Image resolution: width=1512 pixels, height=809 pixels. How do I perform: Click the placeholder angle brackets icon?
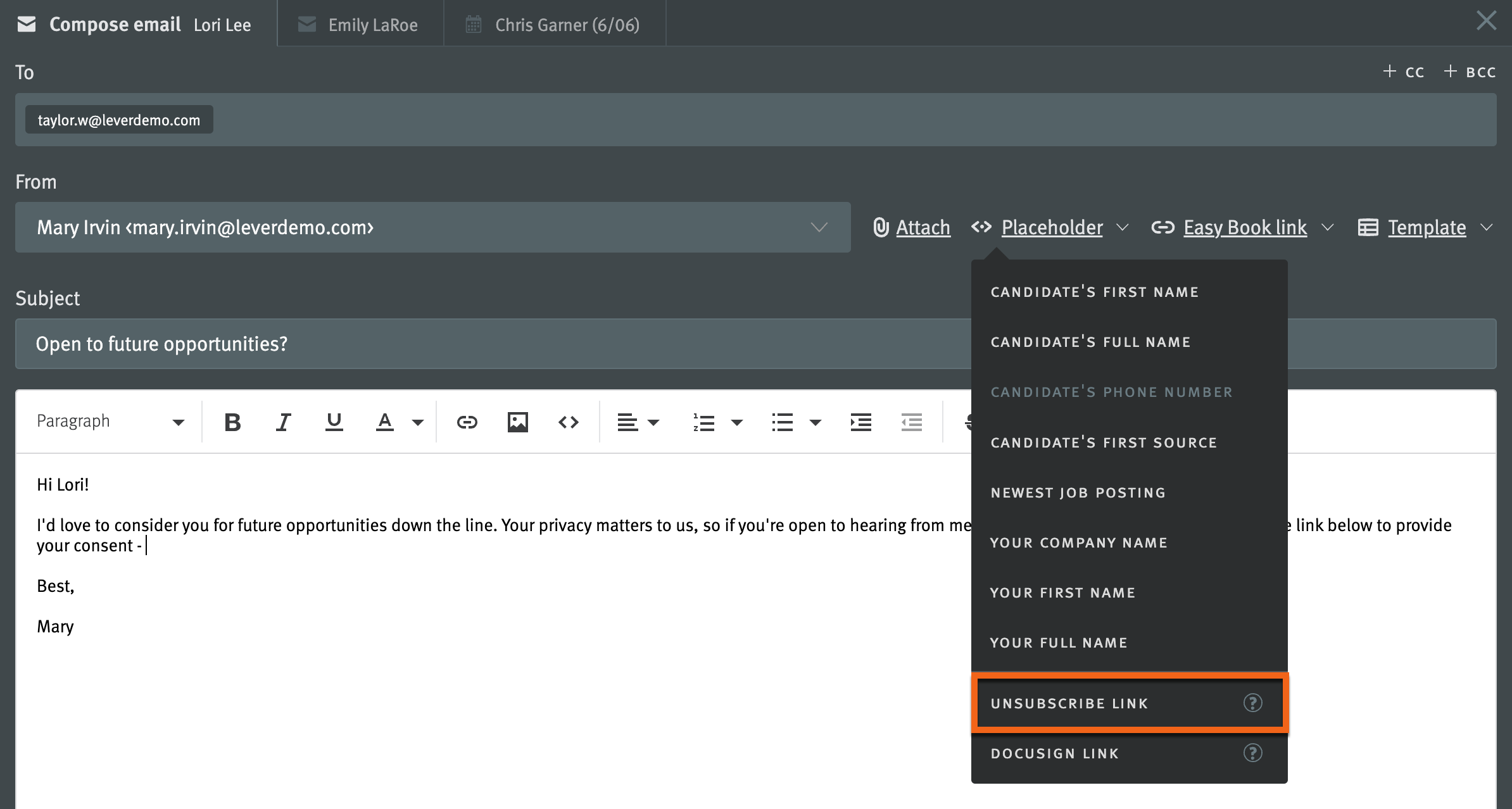(981, 227)
